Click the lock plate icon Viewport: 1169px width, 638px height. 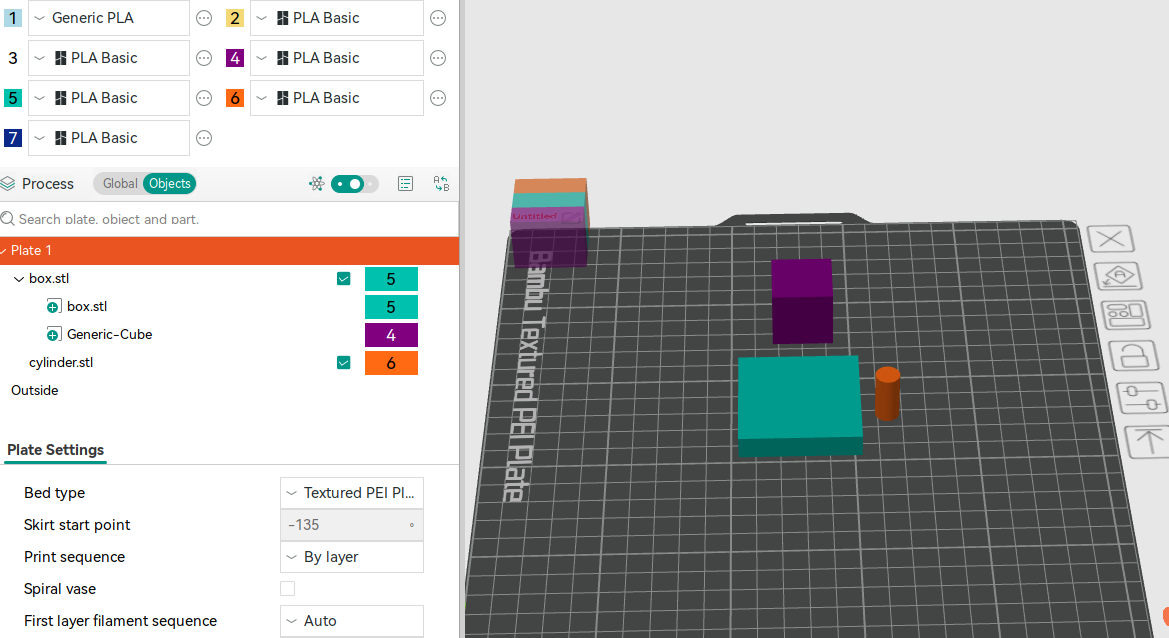point(1133,355)
